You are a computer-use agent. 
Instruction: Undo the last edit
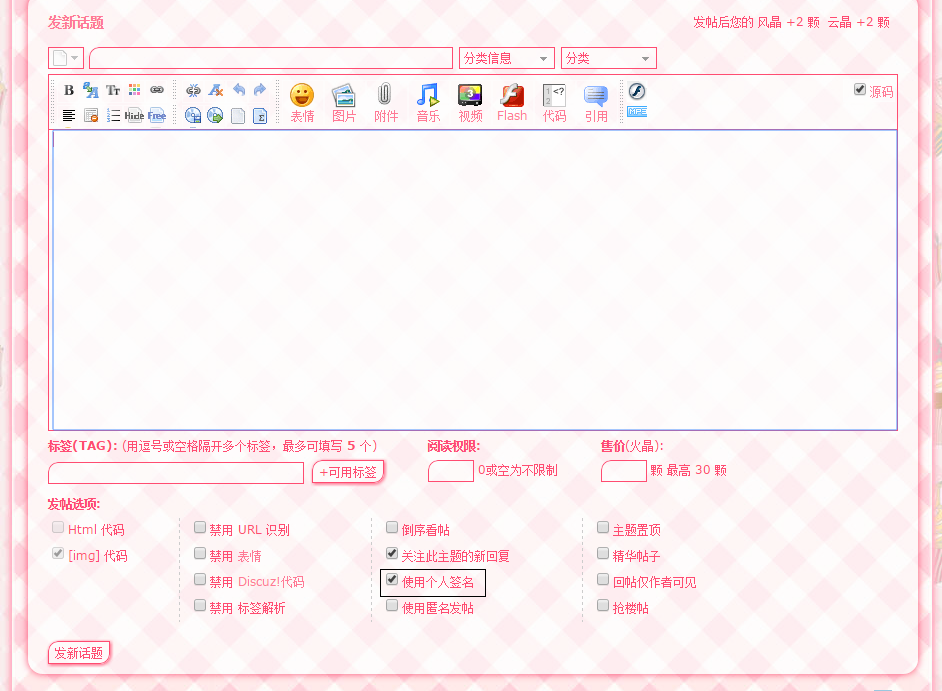(x=239, y=90)
